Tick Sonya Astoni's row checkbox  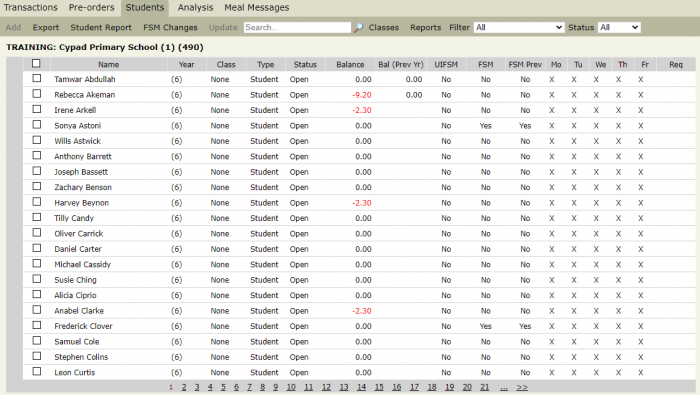(37, 125)
